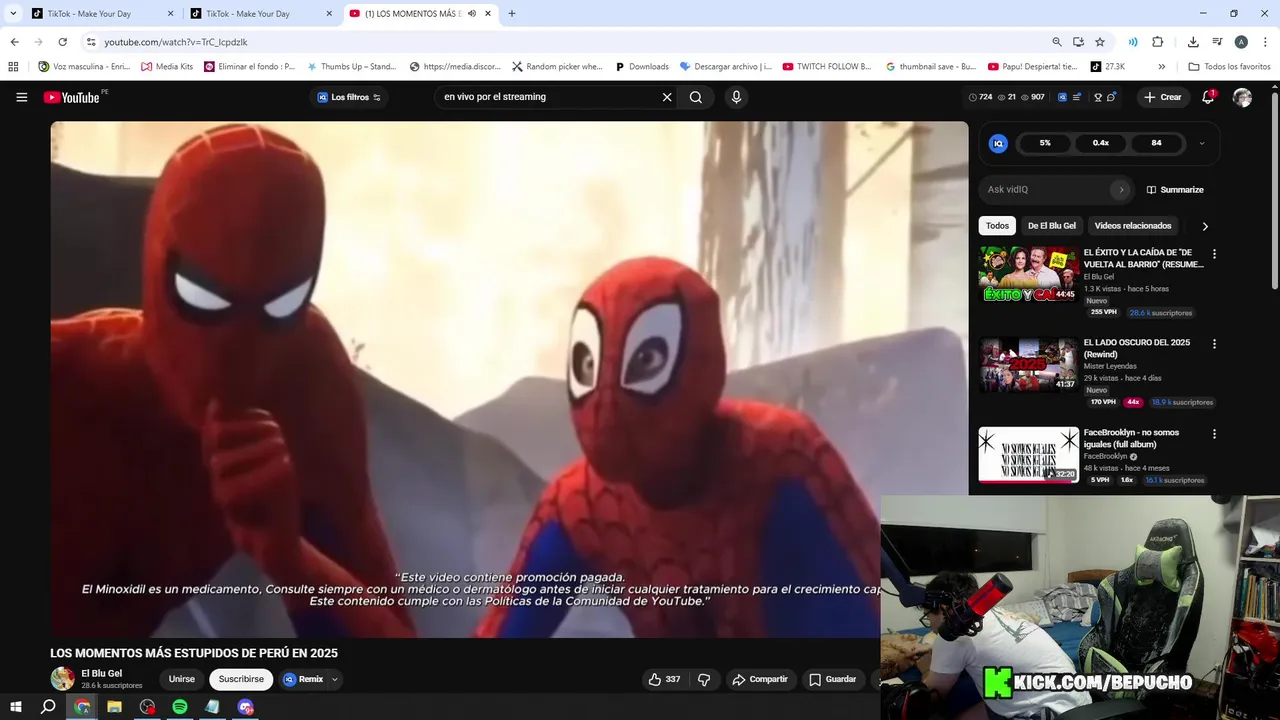
Task: Open the vidIQ trophy icon in header
Action: click(1098, 97)
